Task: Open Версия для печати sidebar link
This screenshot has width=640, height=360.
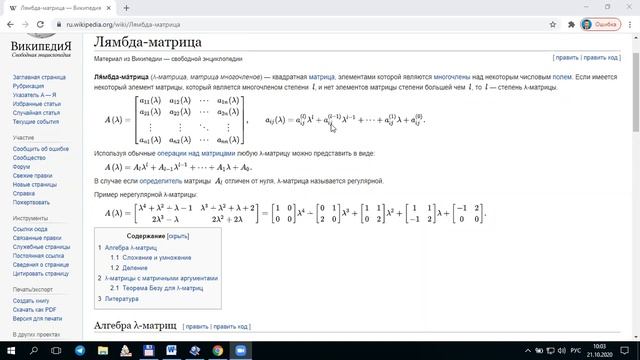Action: pyautogui.click(x=38, y=318)
